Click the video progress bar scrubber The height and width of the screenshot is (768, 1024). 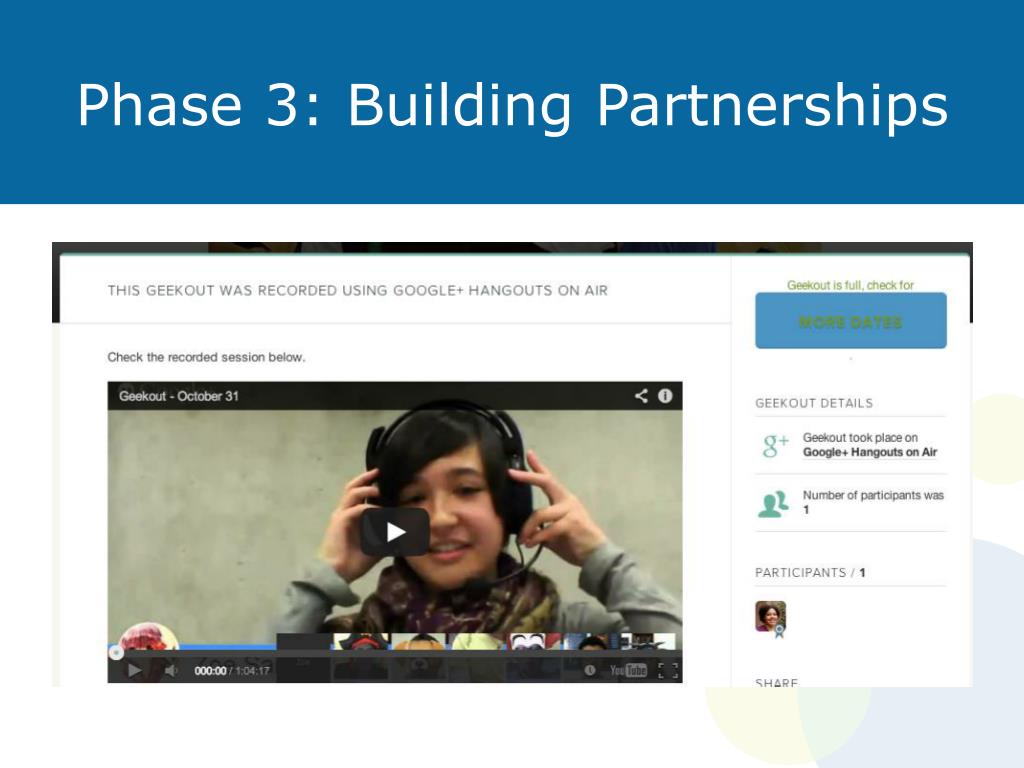tap(116, 652)
